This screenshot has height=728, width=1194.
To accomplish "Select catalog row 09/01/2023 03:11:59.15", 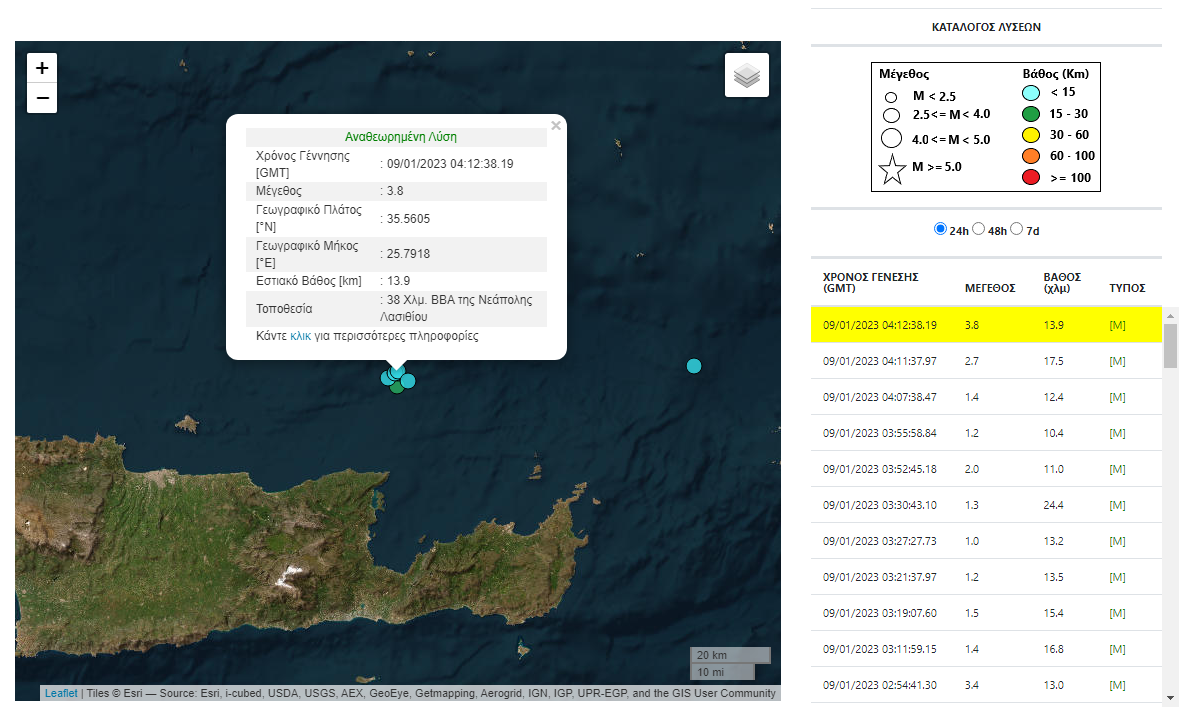I will tap(986, 649).
